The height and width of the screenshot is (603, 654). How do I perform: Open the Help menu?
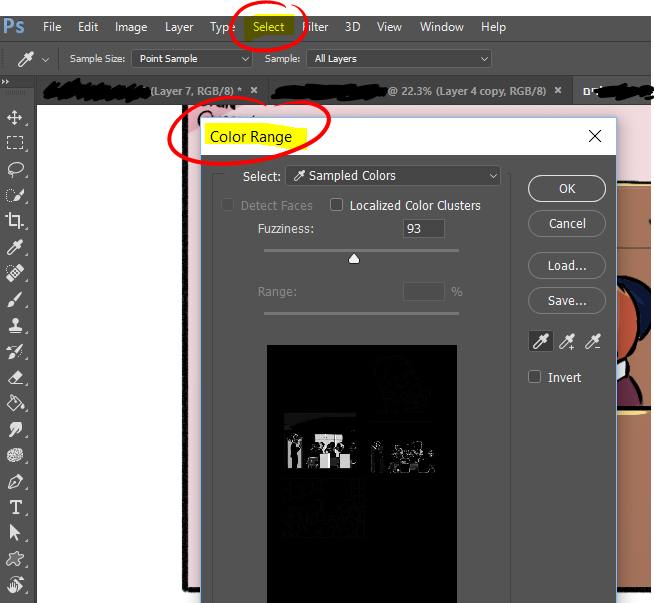point(493,28)
